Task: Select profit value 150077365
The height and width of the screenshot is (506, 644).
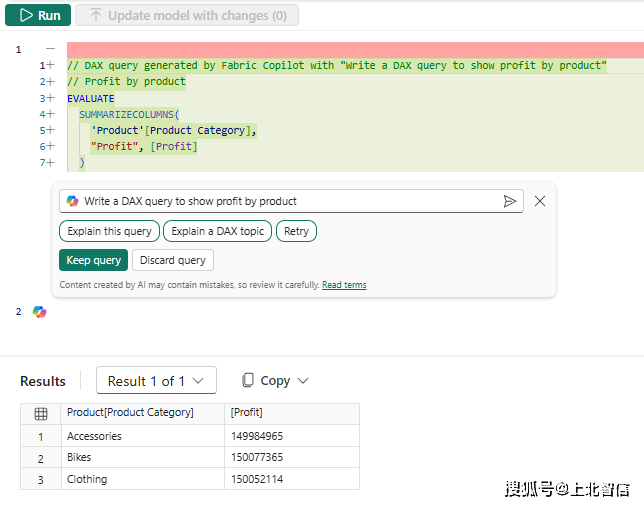Action: coord(292,458)
